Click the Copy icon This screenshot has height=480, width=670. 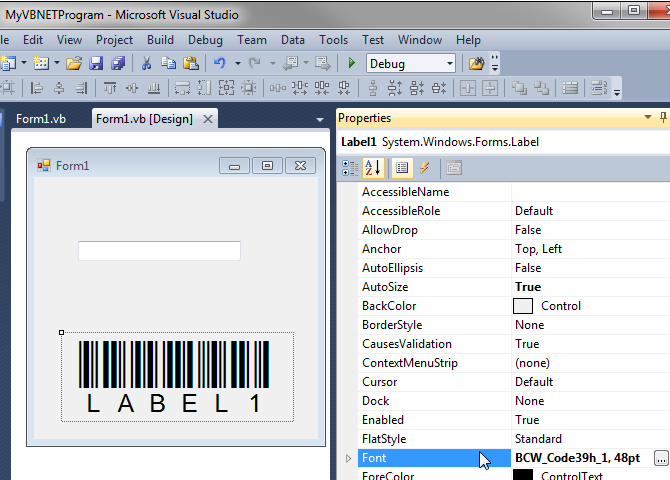point(168,63)
